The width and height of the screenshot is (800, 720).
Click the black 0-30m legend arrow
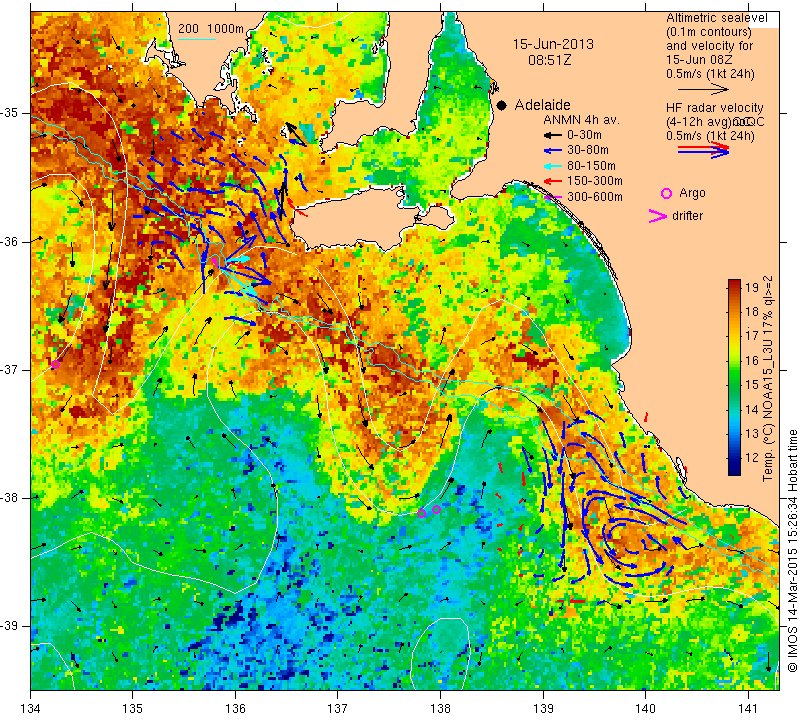tap(552, 135)
